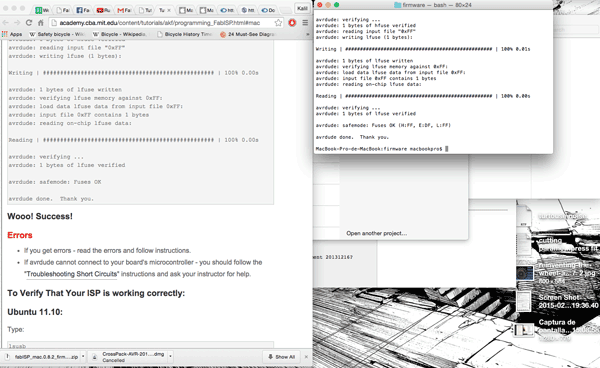Close the active Tutorial browser tab
This screenshot has height=368, width=600.
(x=169, y=10)
